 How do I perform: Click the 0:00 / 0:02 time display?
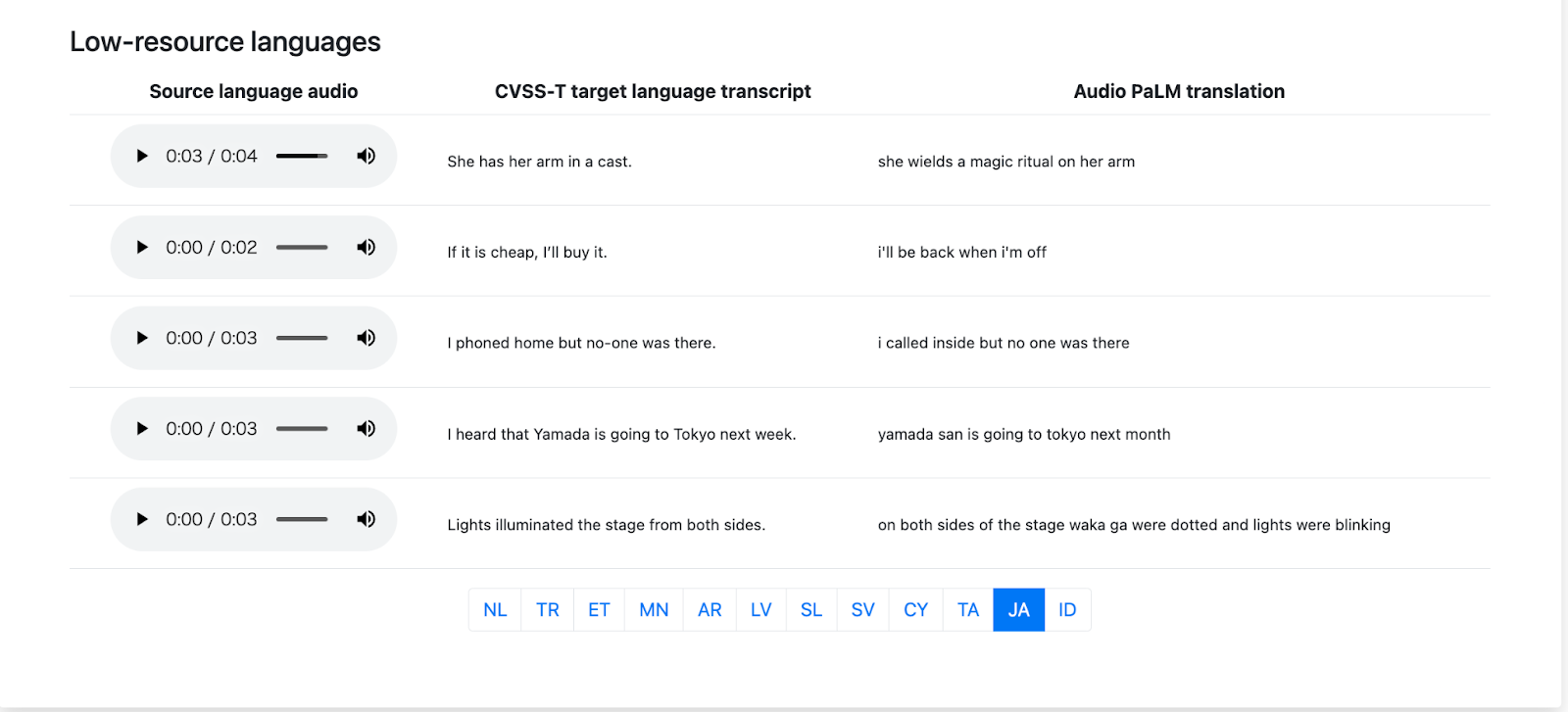coord(212,247)
